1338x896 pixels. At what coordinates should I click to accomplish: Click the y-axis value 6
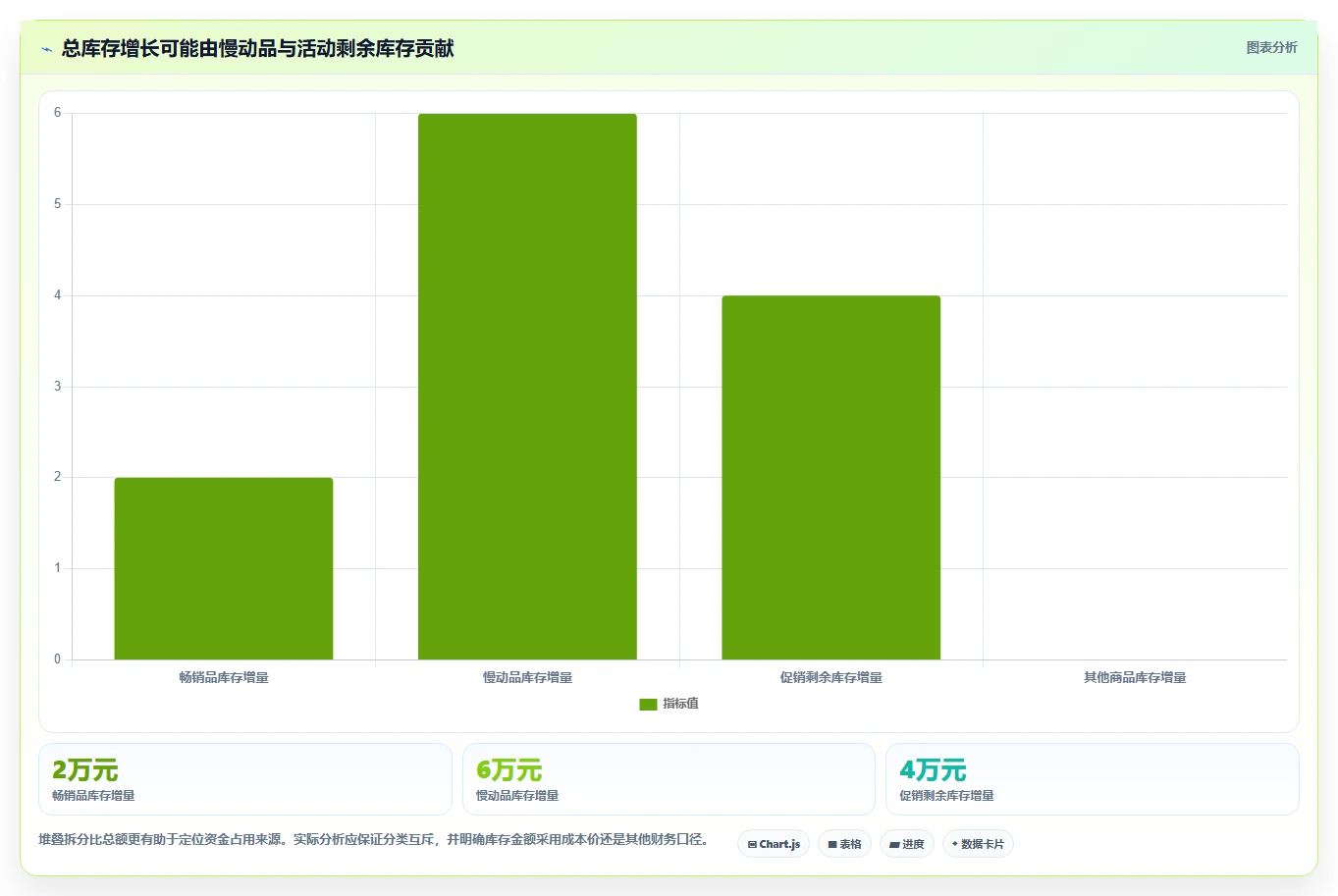[x=57, y=113]
